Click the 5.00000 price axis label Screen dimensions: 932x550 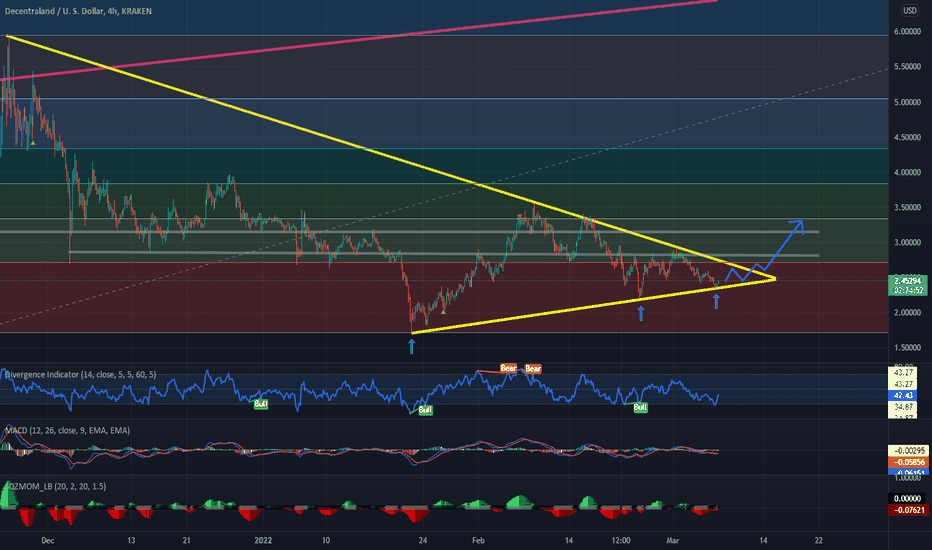point(907,102)
